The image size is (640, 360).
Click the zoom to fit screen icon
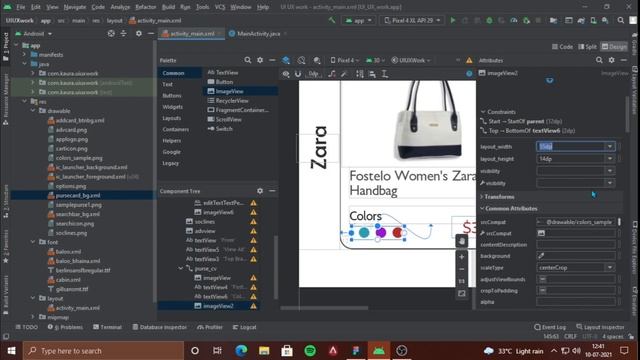462,293
